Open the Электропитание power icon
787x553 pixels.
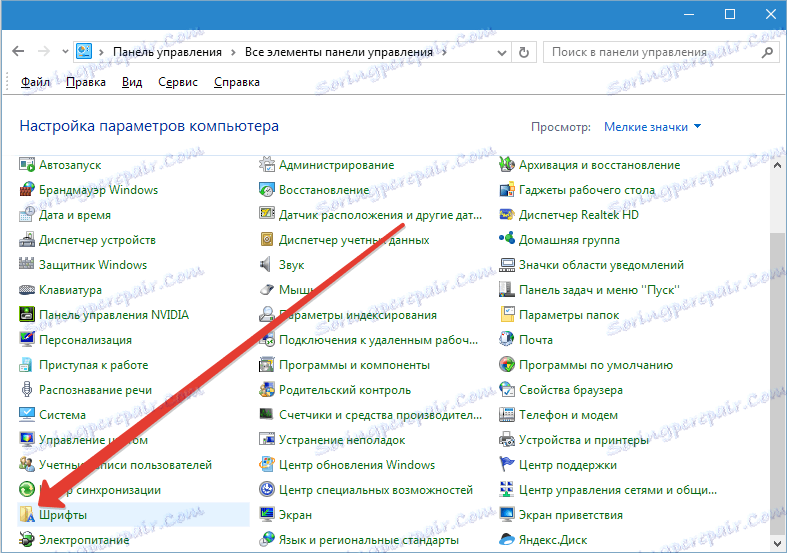[27, 540]
